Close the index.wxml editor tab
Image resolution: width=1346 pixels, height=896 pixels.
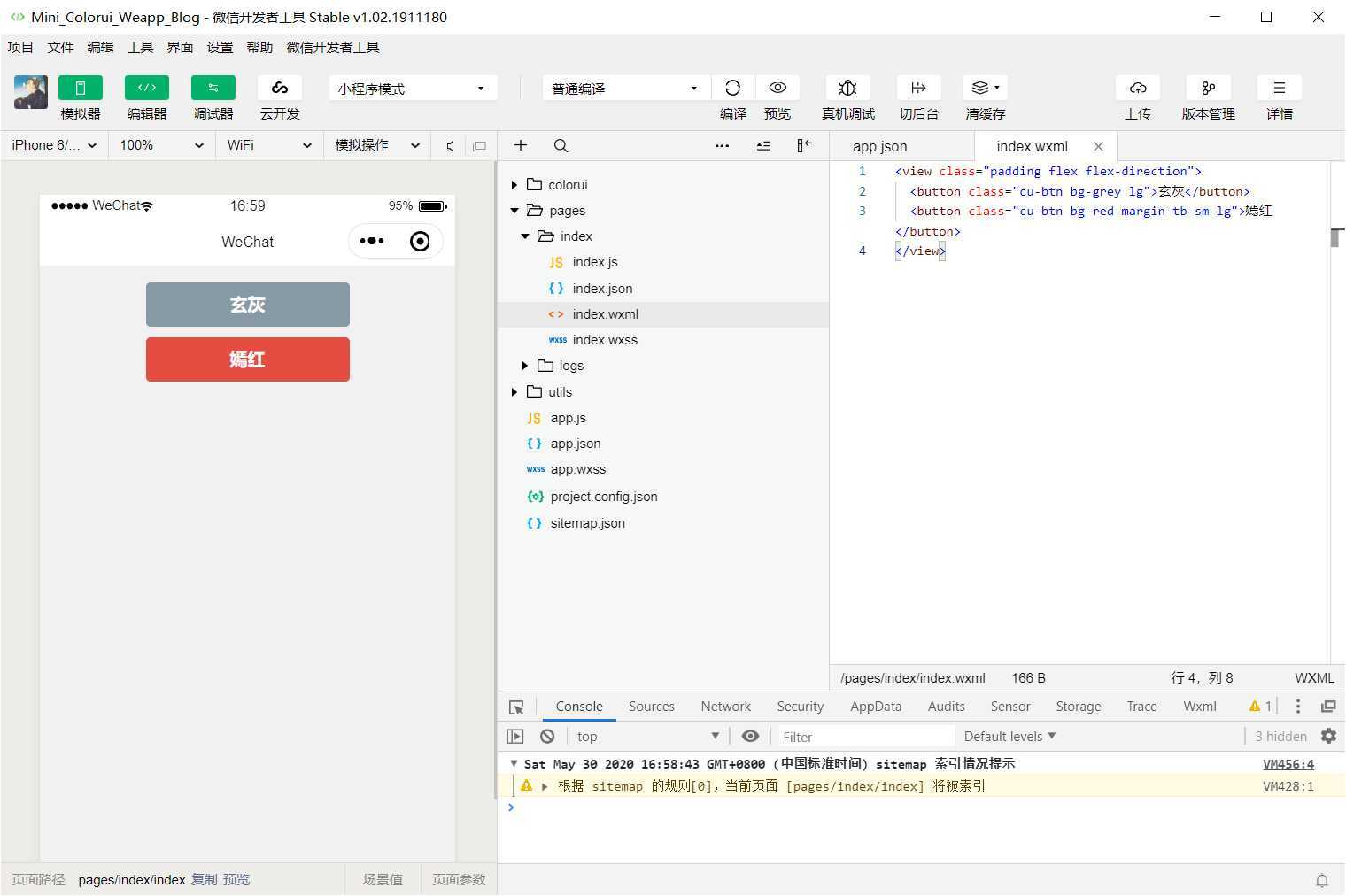coord(1098,146)
